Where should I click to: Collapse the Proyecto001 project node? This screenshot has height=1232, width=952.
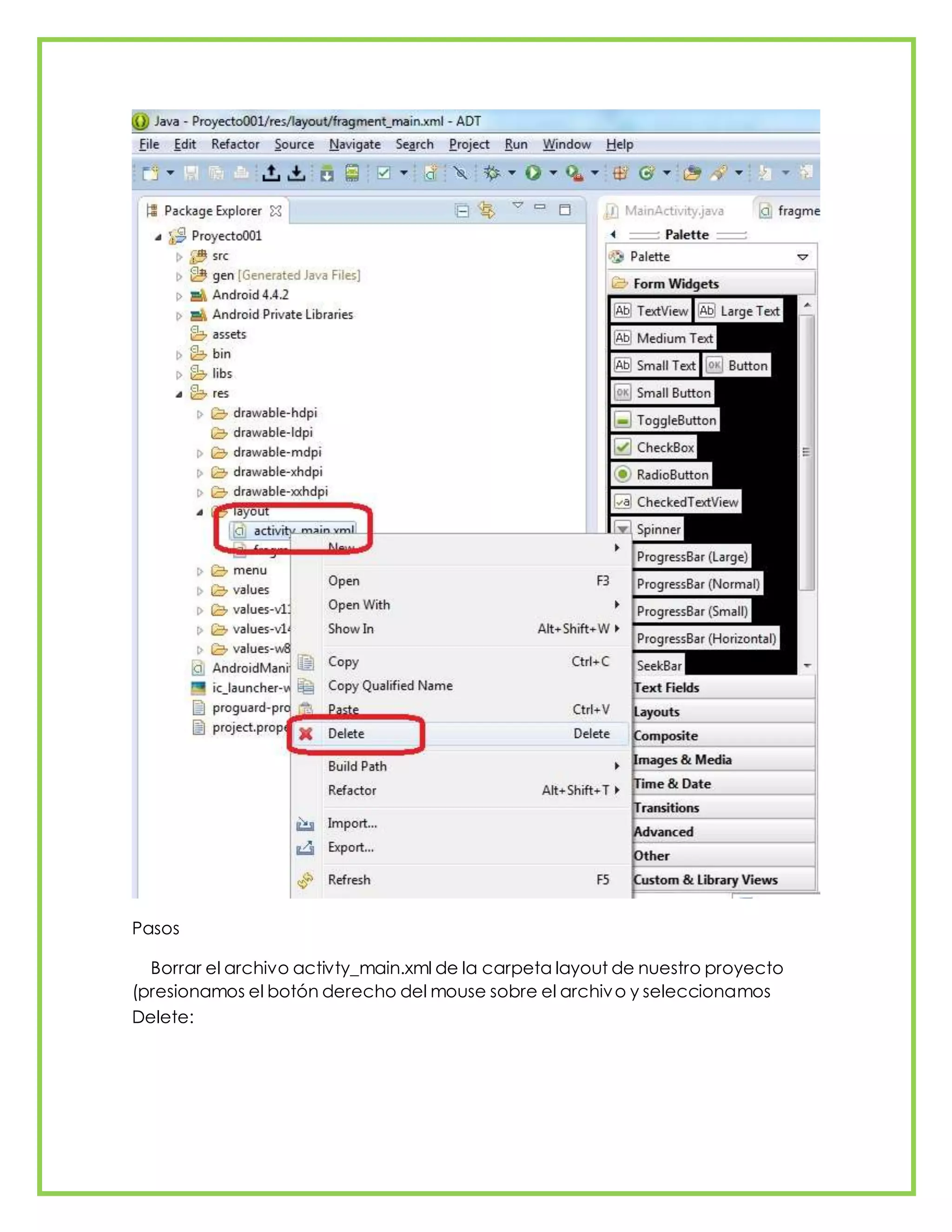coord(159,237)
